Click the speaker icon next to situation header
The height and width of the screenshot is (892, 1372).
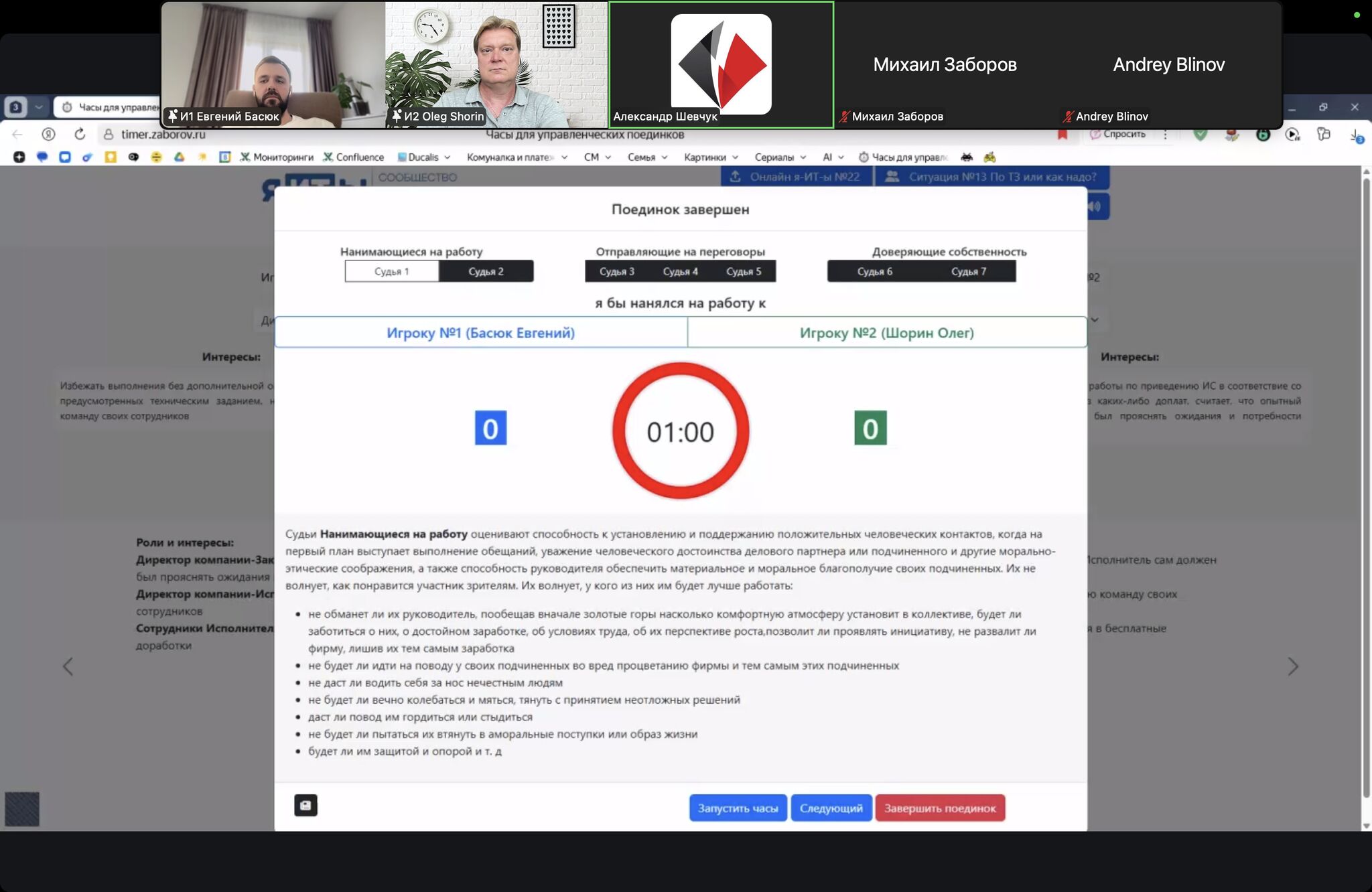coord(1096,206)
